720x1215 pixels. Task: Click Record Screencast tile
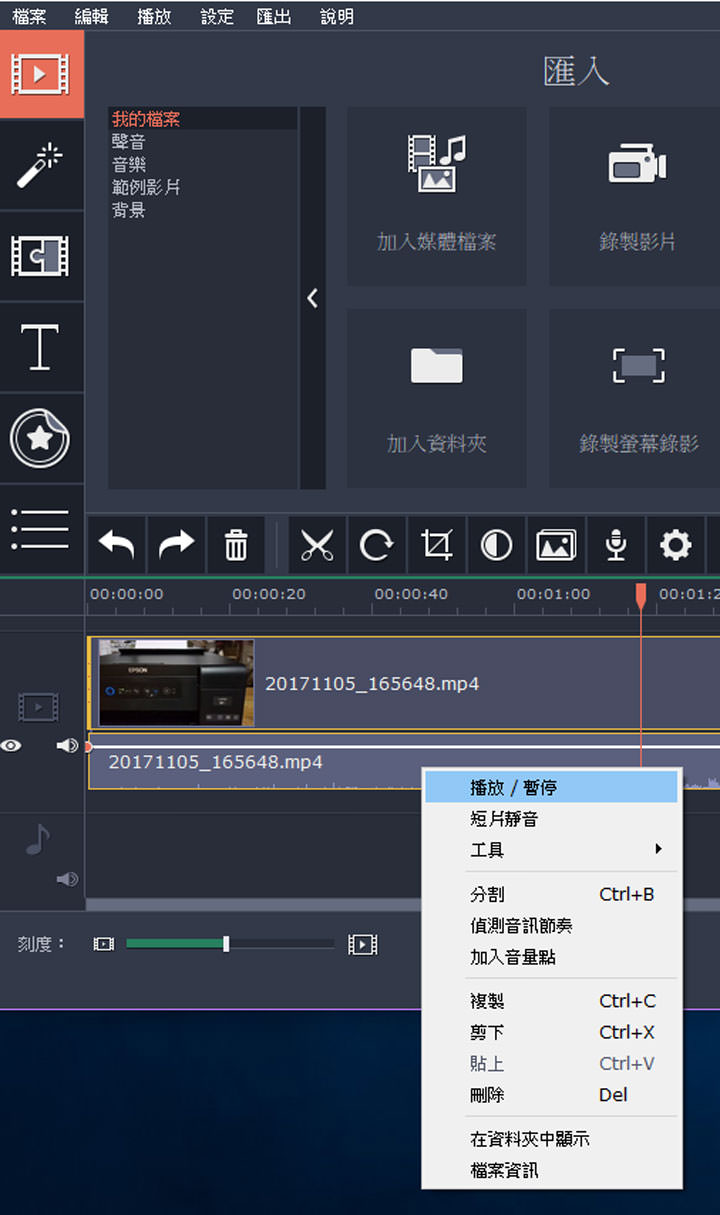(x=636, y=399)
